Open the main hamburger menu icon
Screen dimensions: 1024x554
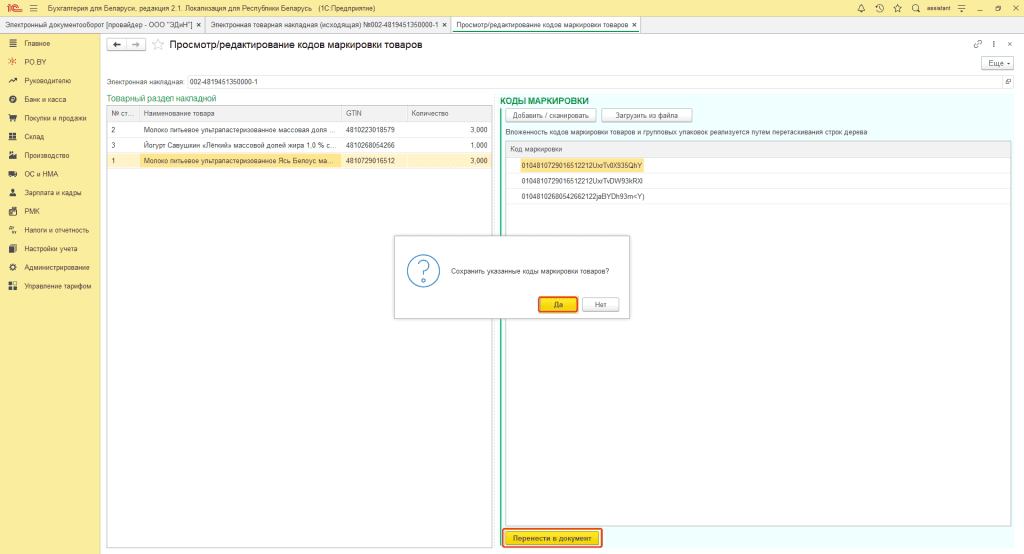tap(33, 8)
